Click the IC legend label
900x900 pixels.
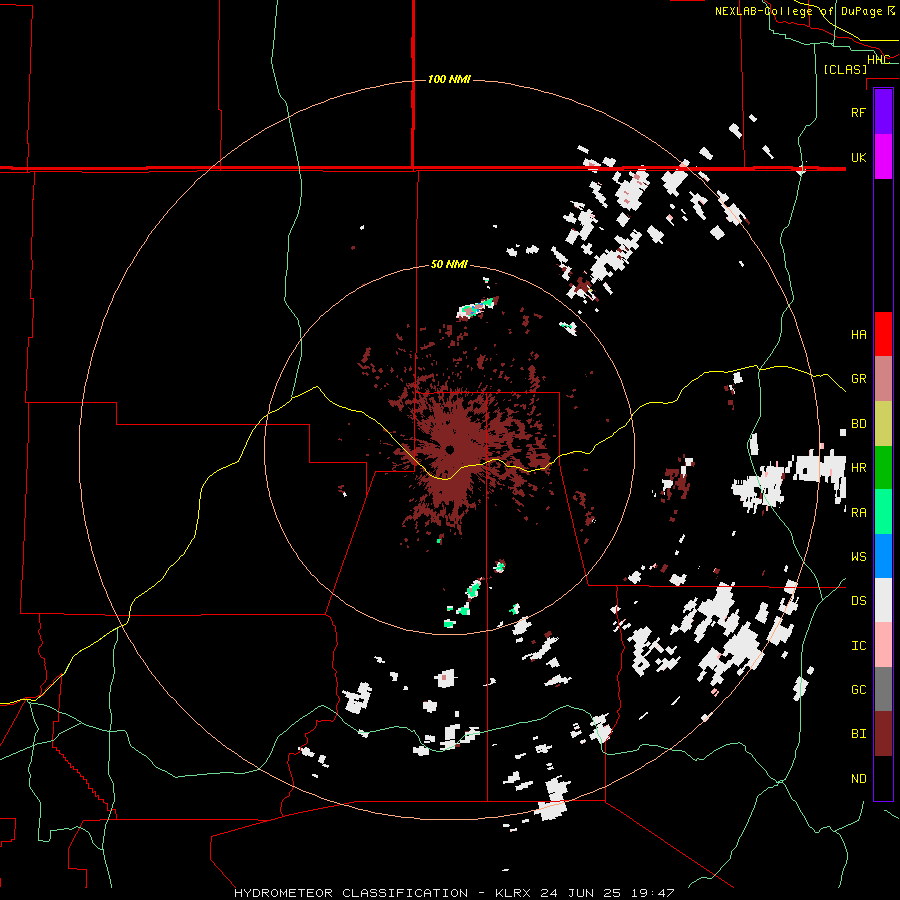tap(858, 646)
